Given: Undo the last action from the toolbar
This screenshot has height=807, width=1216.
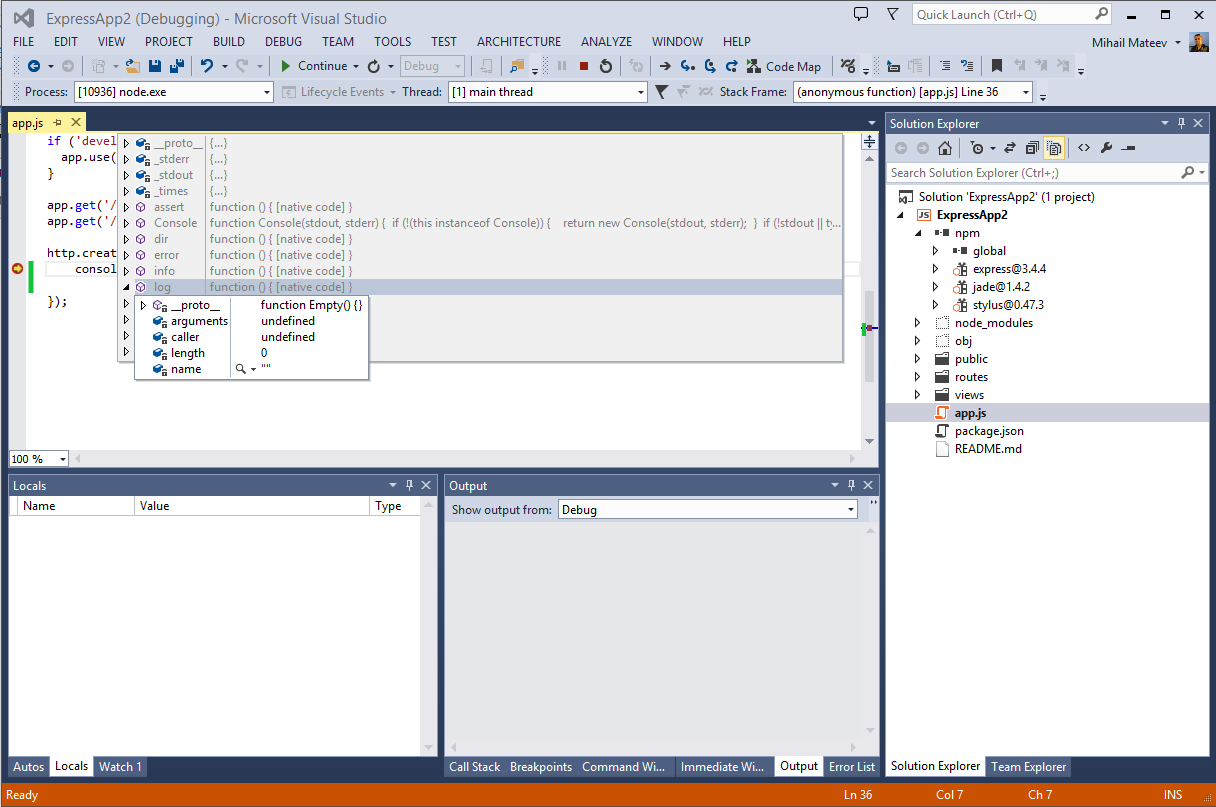Looking at the screenshot, I should [206, 66].
